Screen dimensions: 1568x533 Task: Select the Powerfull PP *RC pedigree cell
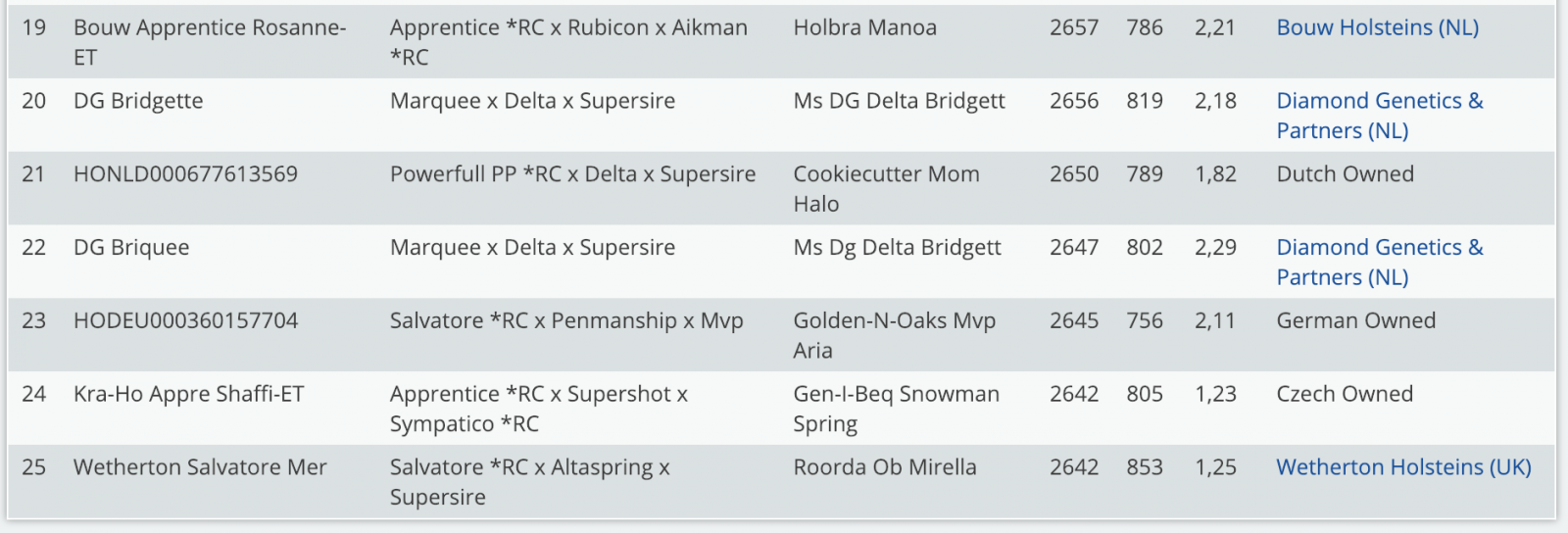(x=572, y=174)
